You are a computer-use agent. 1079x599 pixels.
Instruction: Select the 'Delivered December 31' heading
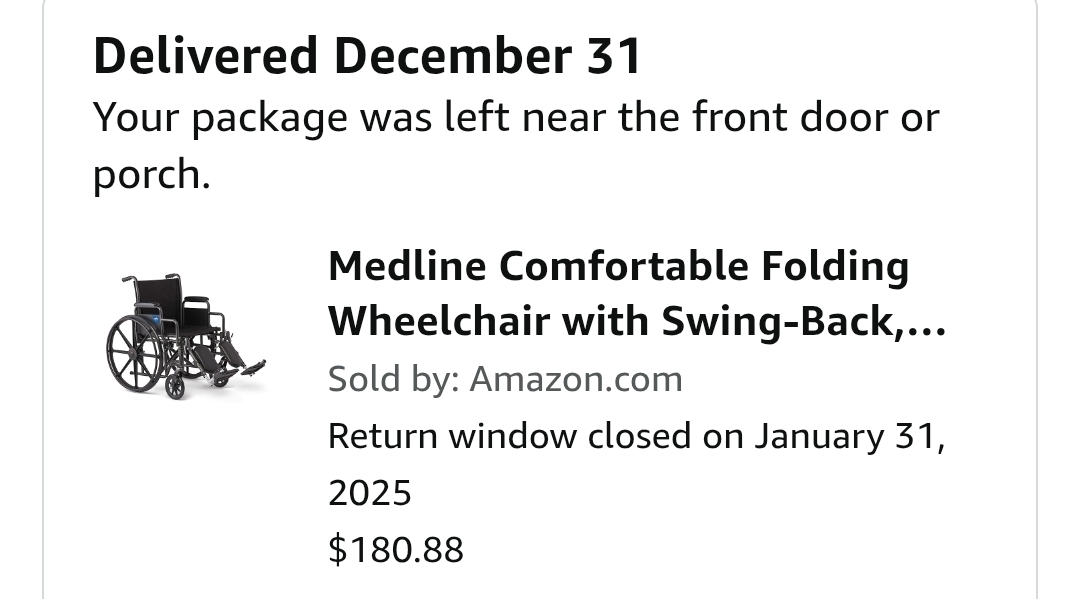(367, 56)
